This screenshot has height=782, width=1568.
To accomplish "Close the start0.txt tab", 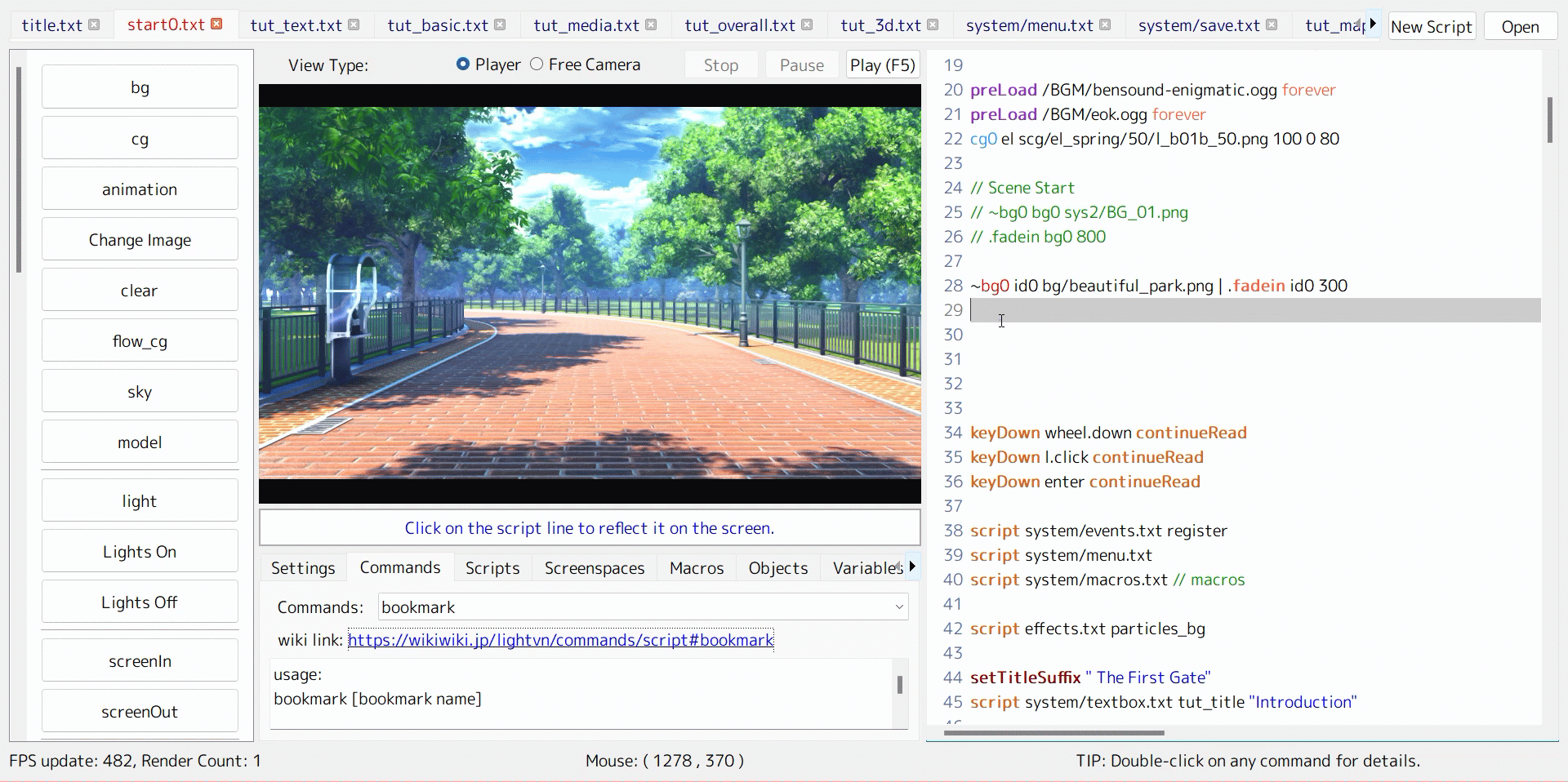I will click(216, 24).
